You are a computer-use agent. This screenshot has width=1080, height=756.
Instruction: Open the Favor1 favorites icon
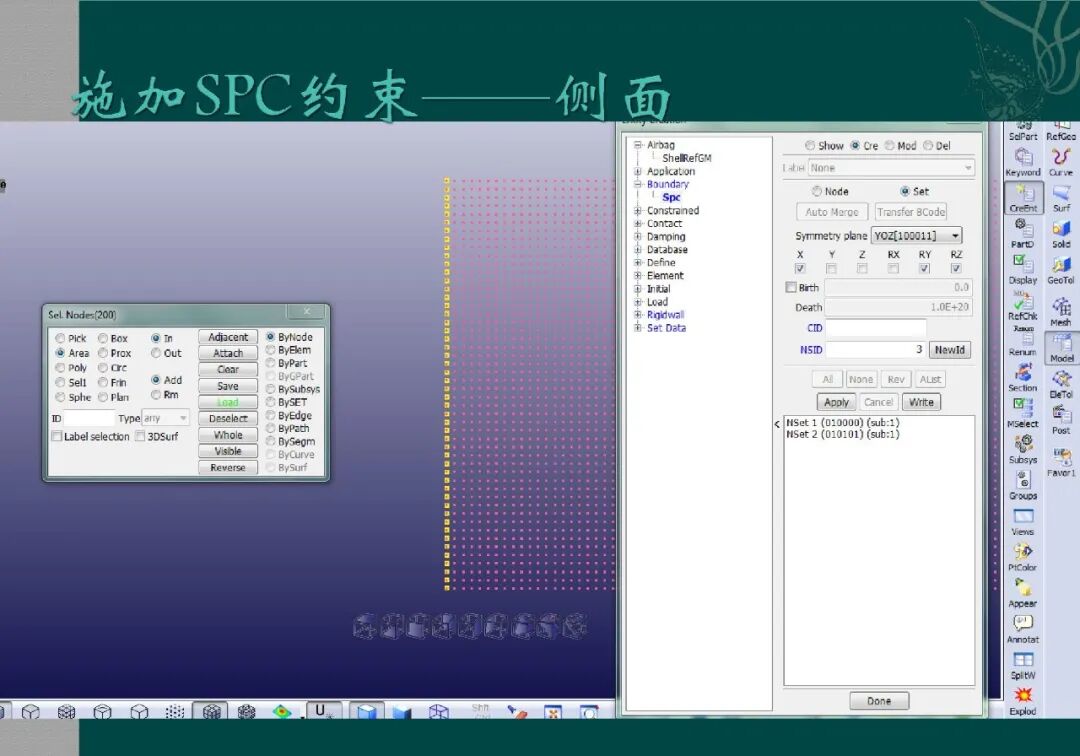pos(1061,461)
